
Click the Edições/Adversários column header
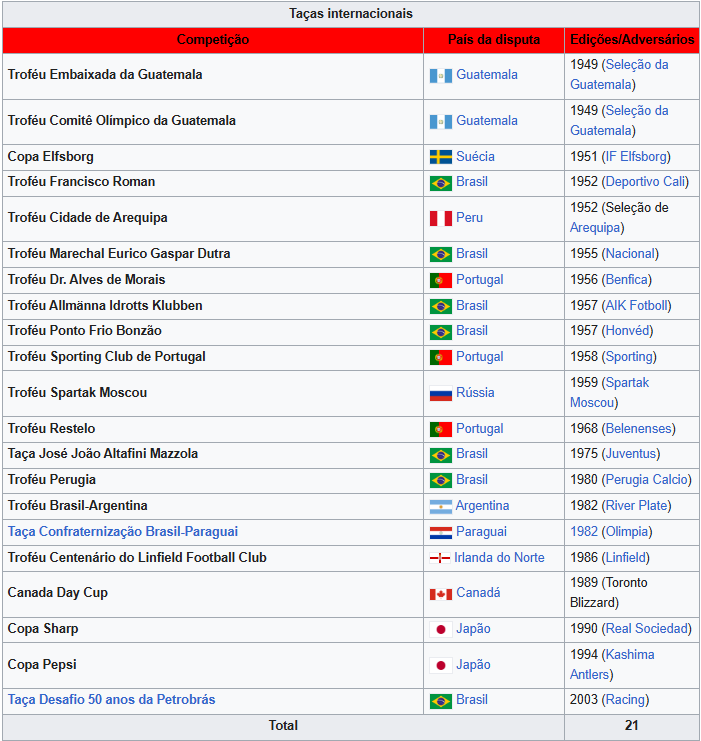(x=632, y=40)
